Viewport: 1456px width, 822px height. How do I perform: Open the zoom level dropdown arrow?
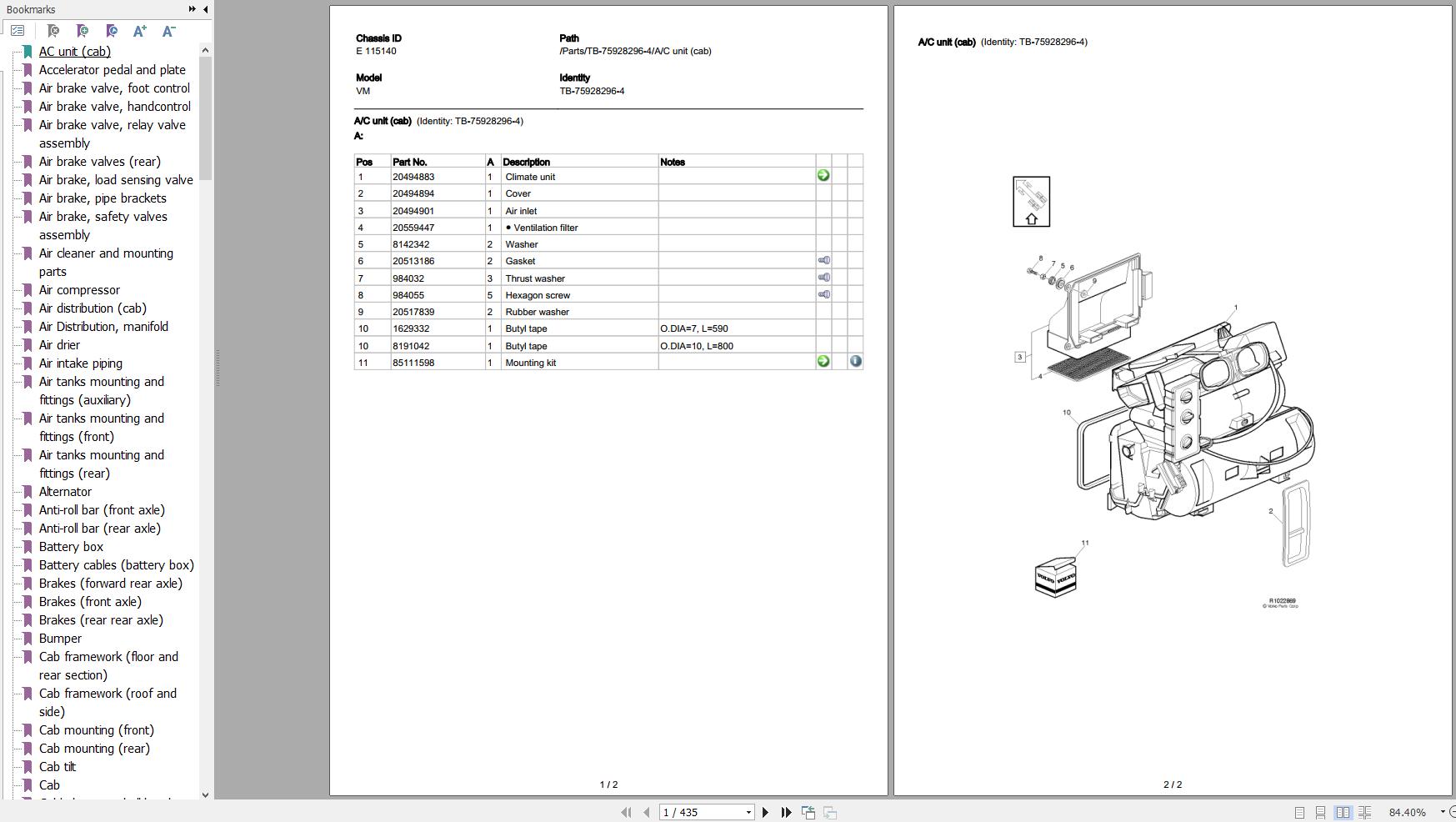coord(1443,812)
